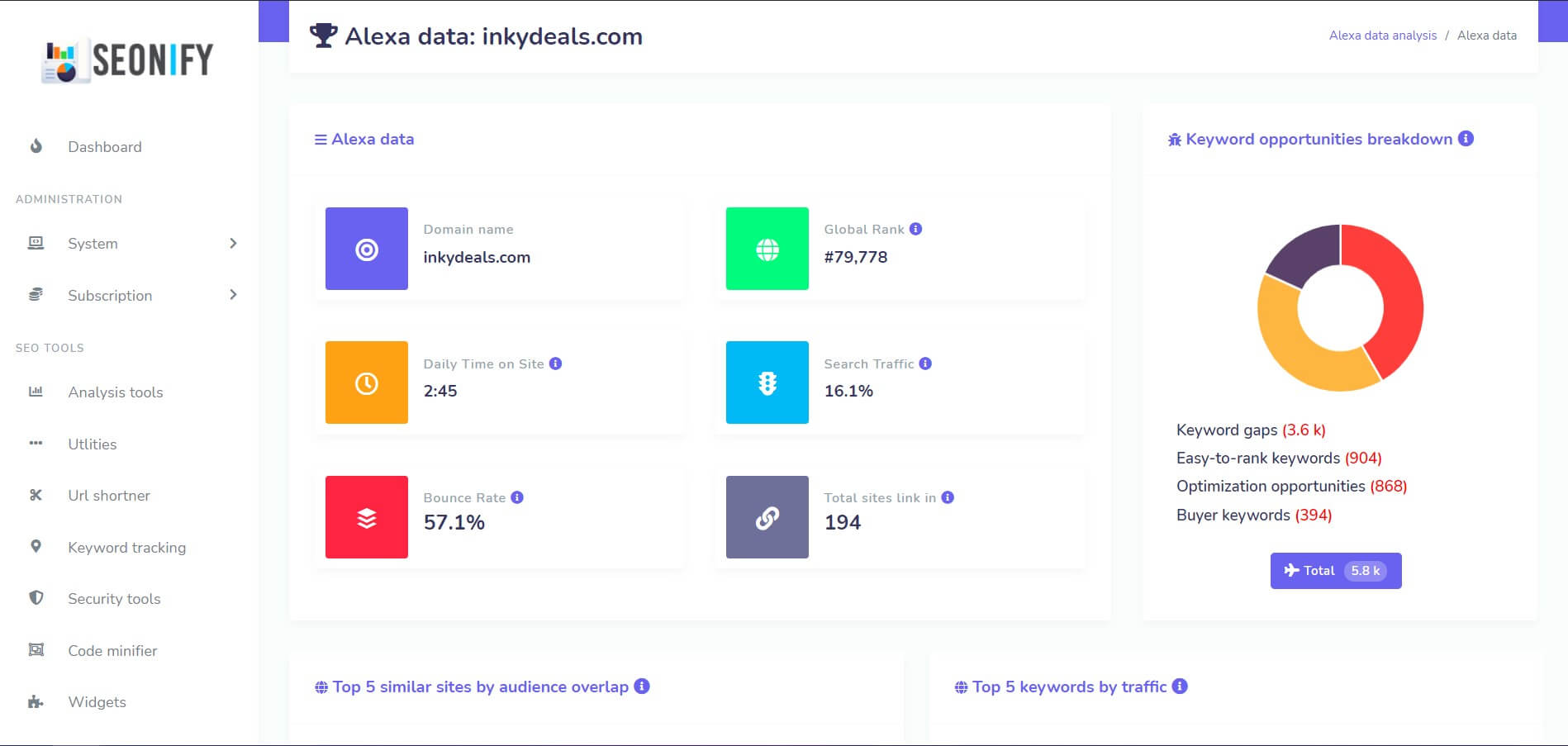Click the Seonify logo
Screen dimensions: 1568x746
(x=128, y=59)
